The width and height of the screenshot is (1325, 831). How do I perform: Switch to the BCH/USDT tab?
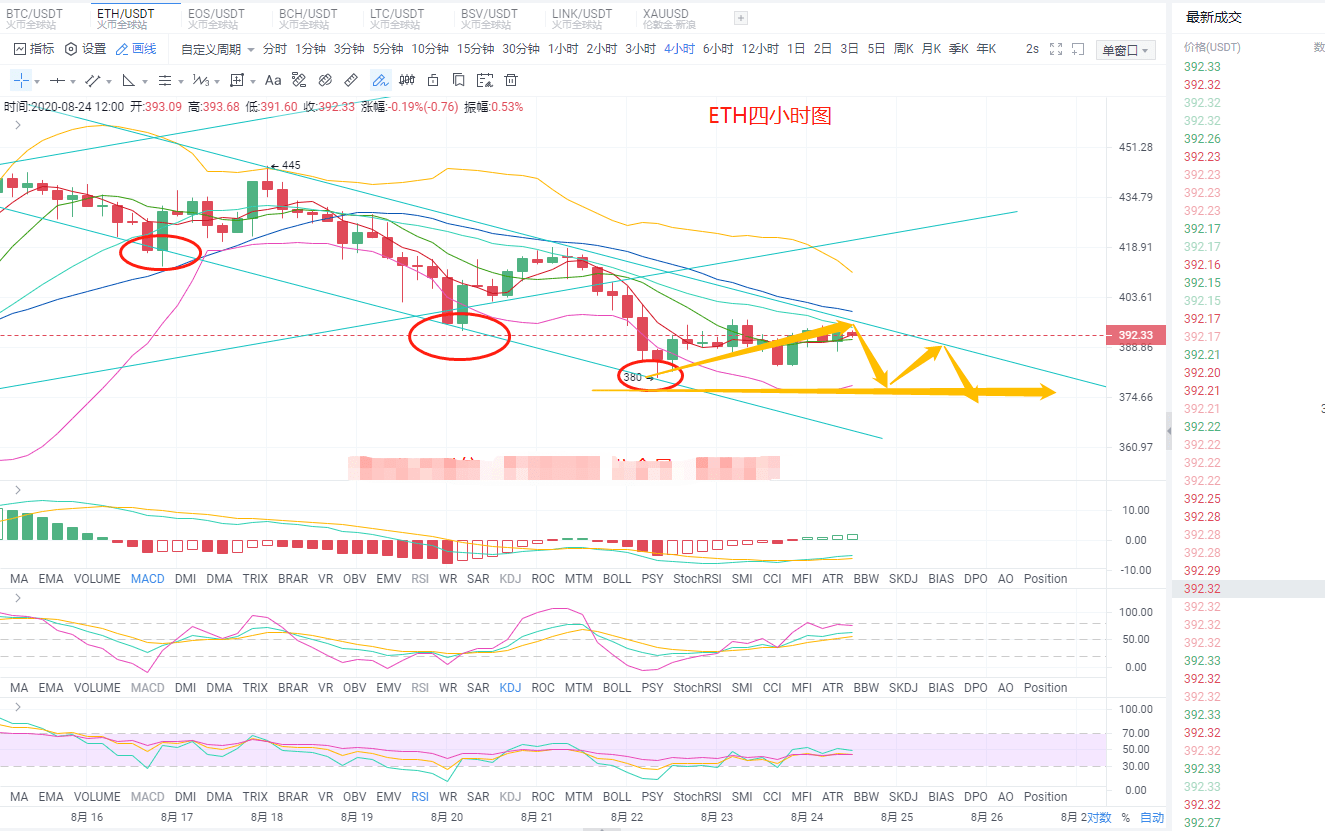(x=307, y=18)
